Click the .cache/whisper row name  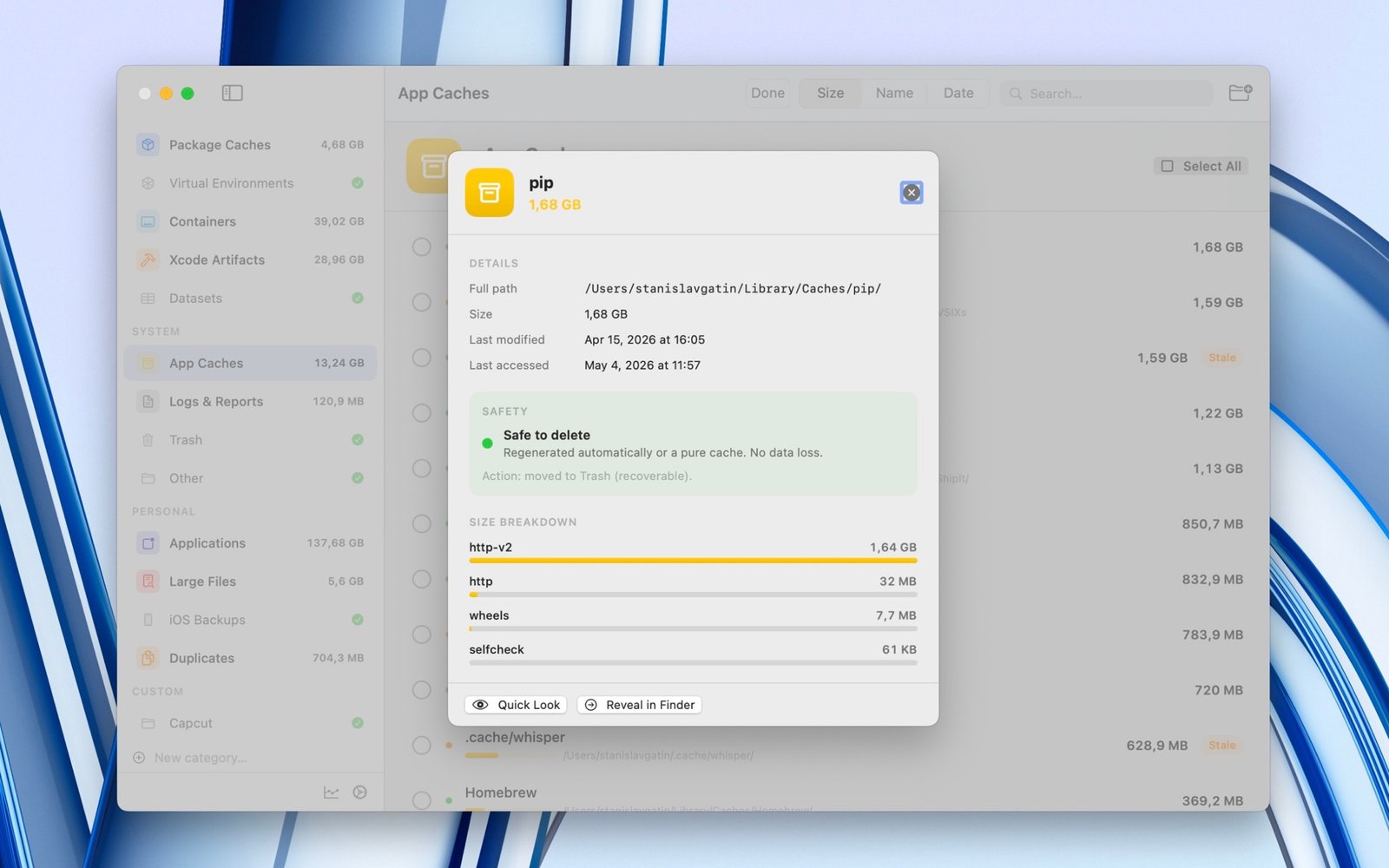(x=515, y=737)
